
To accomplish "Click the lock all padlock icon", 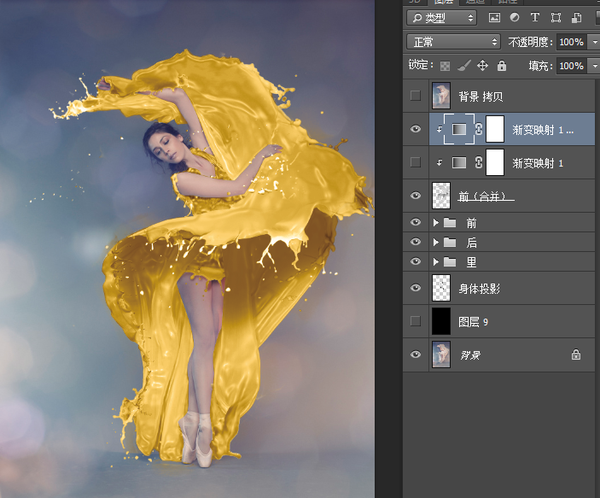I will 502,65.
